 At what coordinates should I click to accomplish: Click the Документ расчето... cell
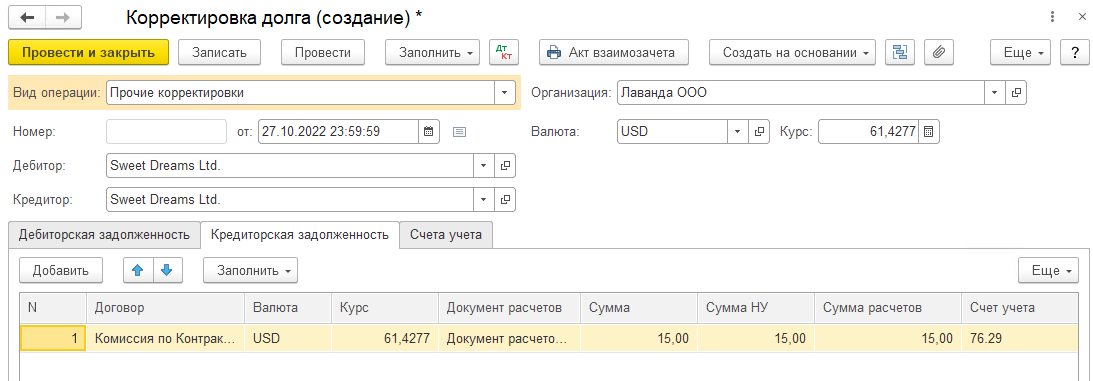click(510, 339)
